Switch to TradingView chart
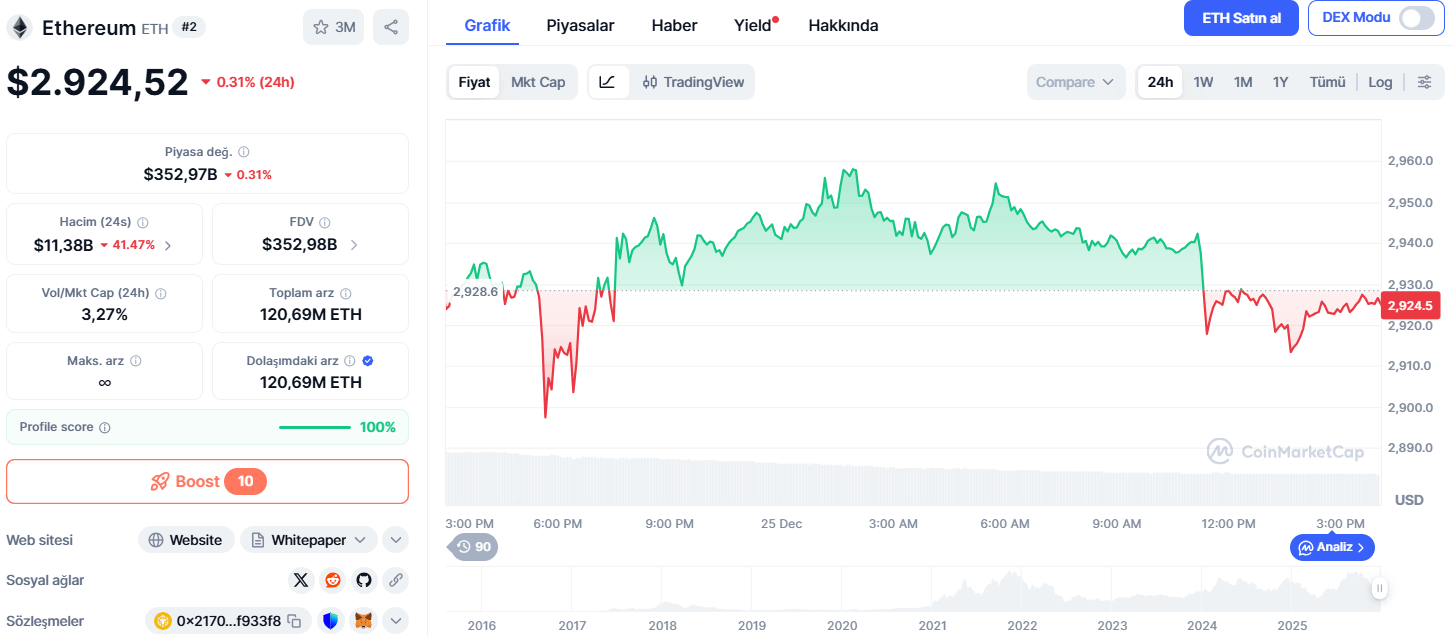 693,82
